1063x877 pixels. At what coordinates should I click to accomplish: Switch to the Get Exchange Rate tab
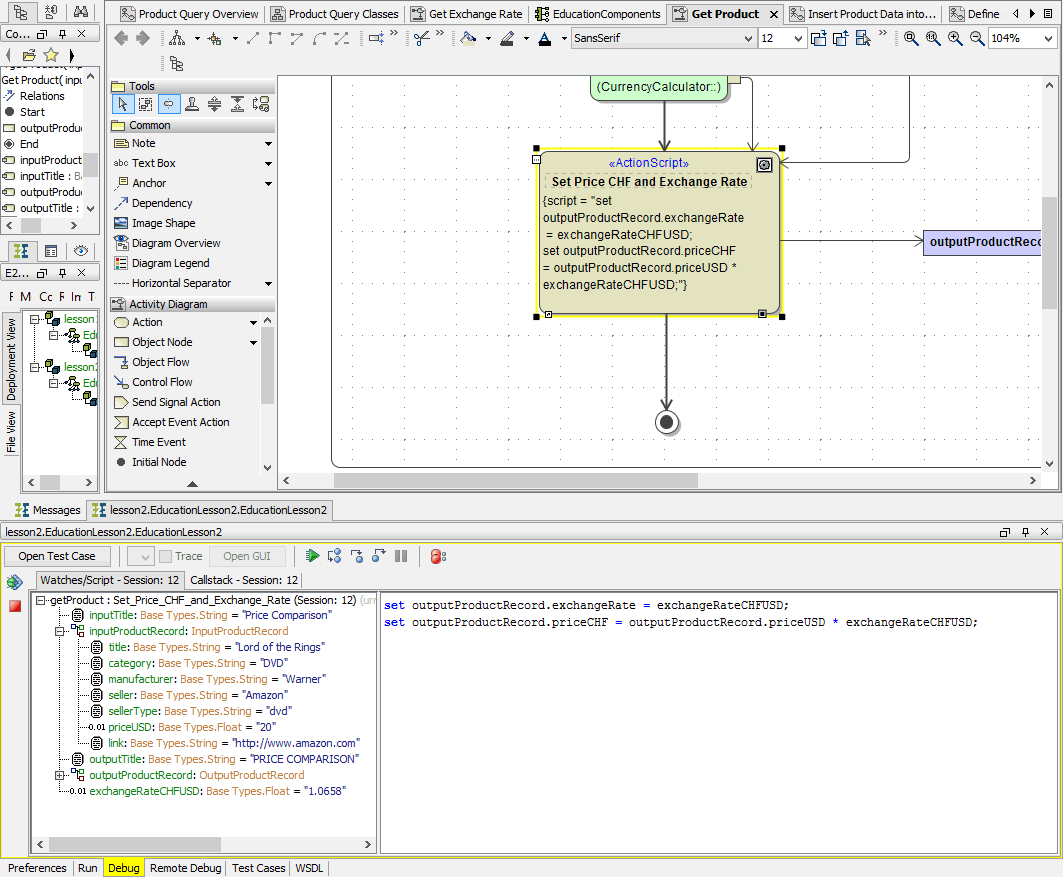[466, 14]
